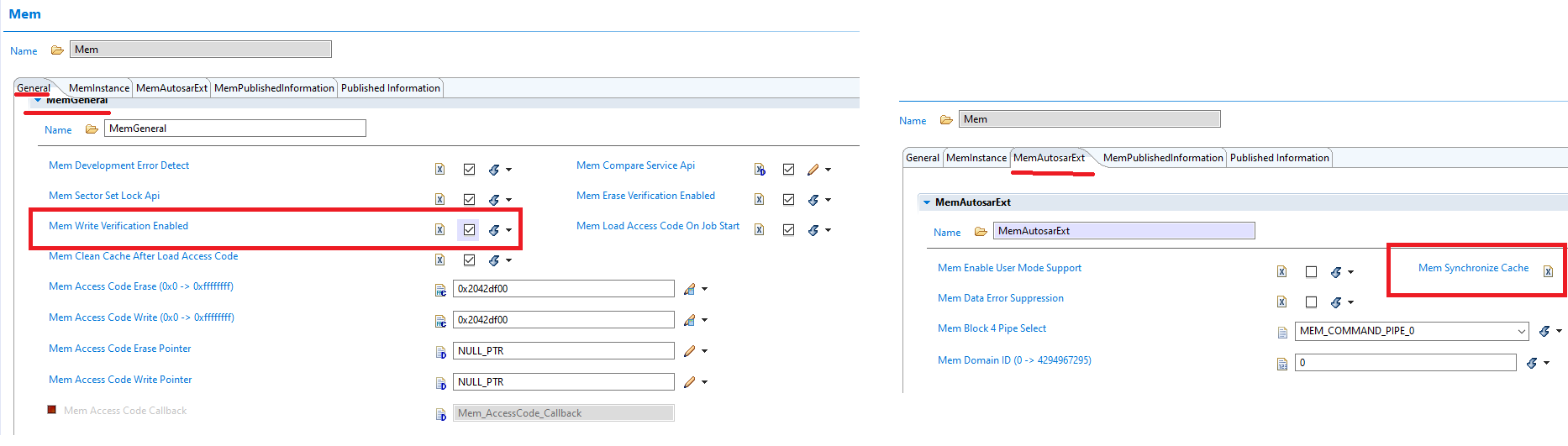Open MemPublishedInformation tab in right panel
1568x446 pixels.
coord(1162,158)
